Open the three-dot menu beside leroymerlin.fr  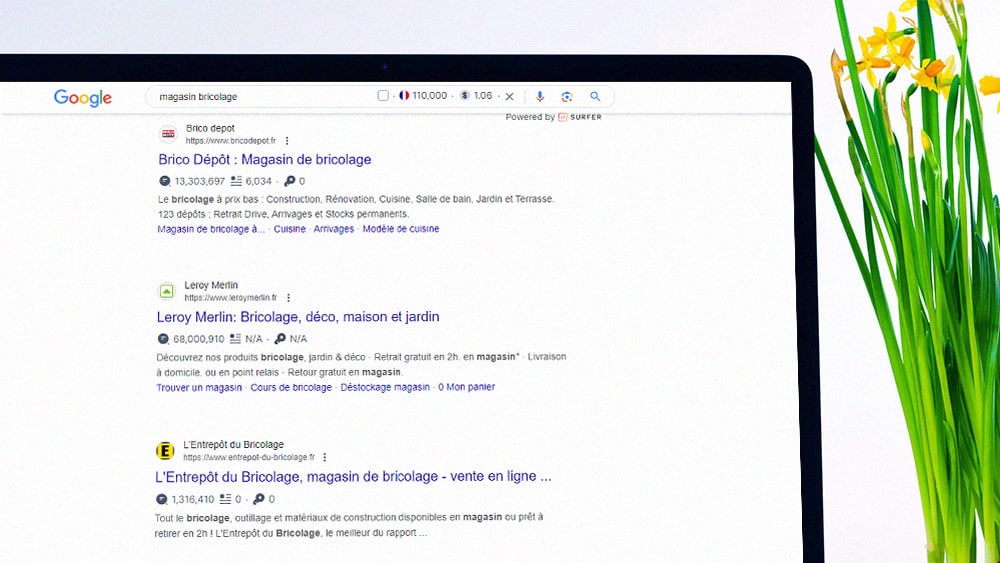point(288,298)
